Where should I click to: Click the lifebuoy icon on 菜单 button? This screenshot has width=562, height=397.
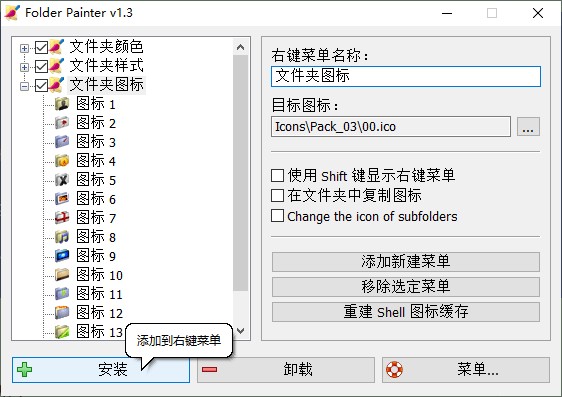(394, 370)
